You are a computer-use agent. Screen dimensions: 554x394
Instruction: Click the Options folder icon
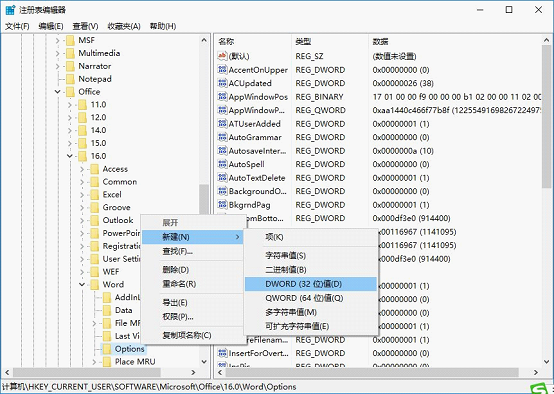pos(107,349)
